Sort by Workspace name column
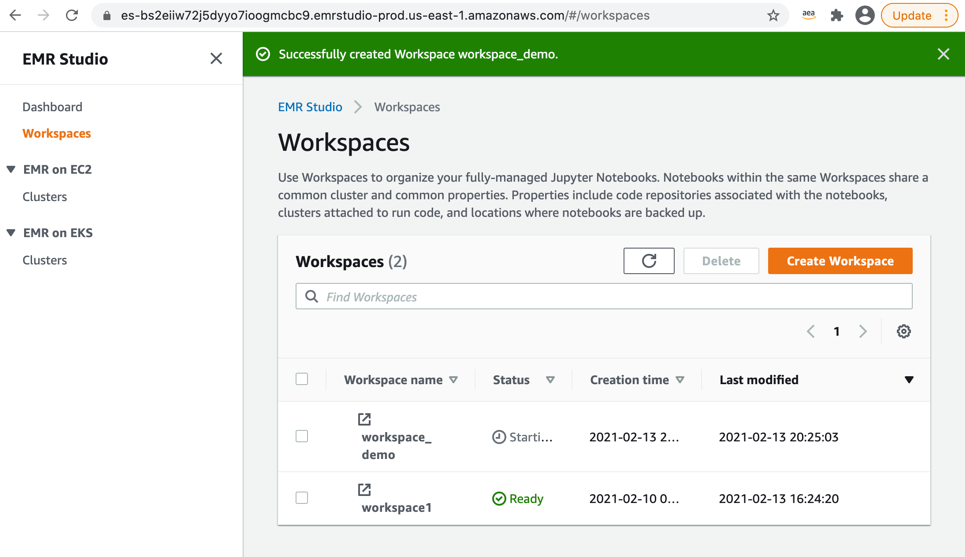The height and width of the screenshot is (557, 965). [401, 380]
